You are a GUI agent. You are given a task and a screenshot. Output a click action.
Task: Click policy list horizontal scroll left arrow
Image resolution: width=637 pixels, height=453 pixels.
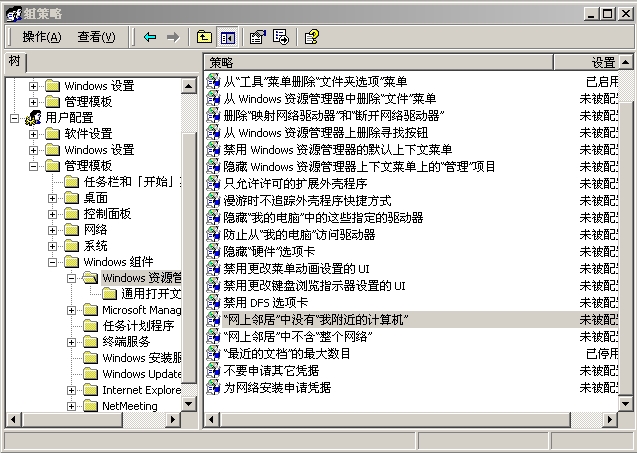click(x=212, y=419)
